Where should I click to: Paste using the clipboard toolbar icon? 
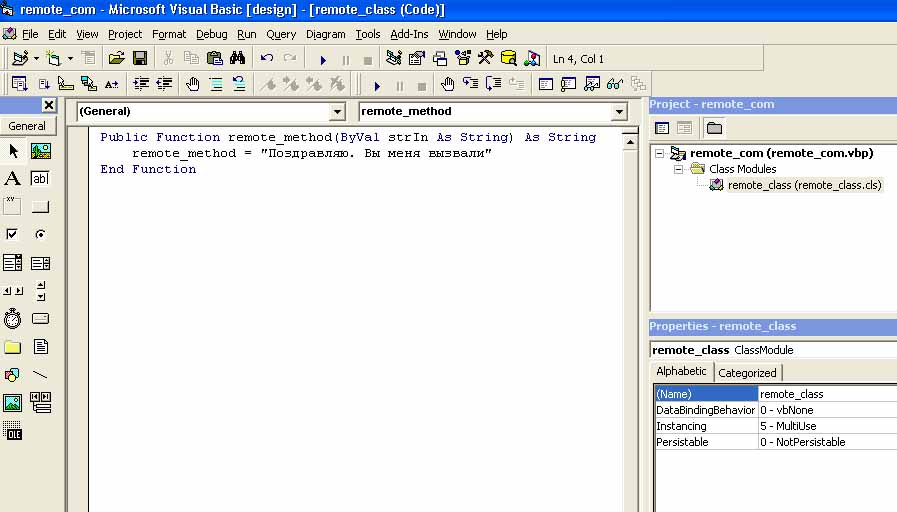click(215, 58)
